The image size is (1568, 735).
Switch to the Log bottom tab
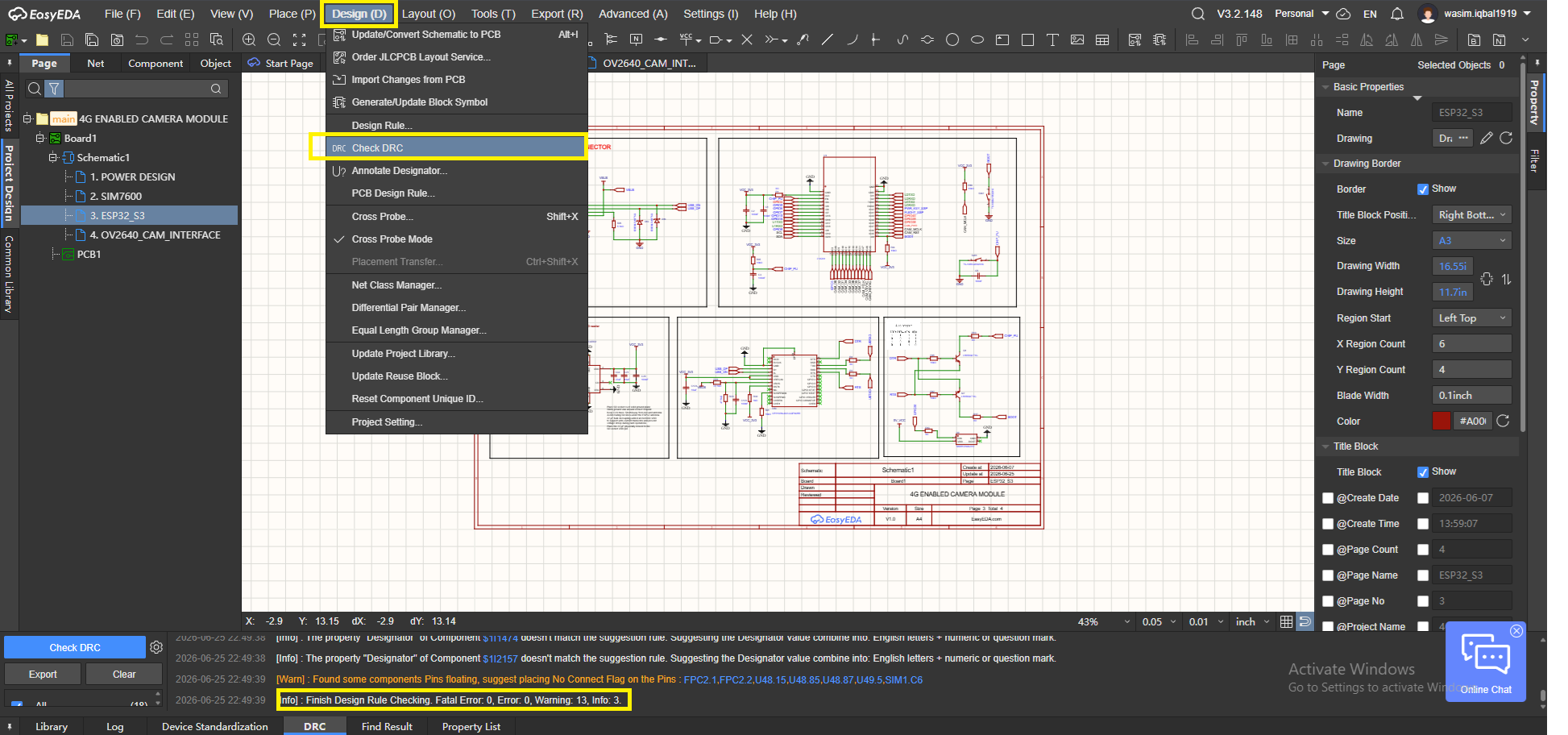(x=115, y=726)
